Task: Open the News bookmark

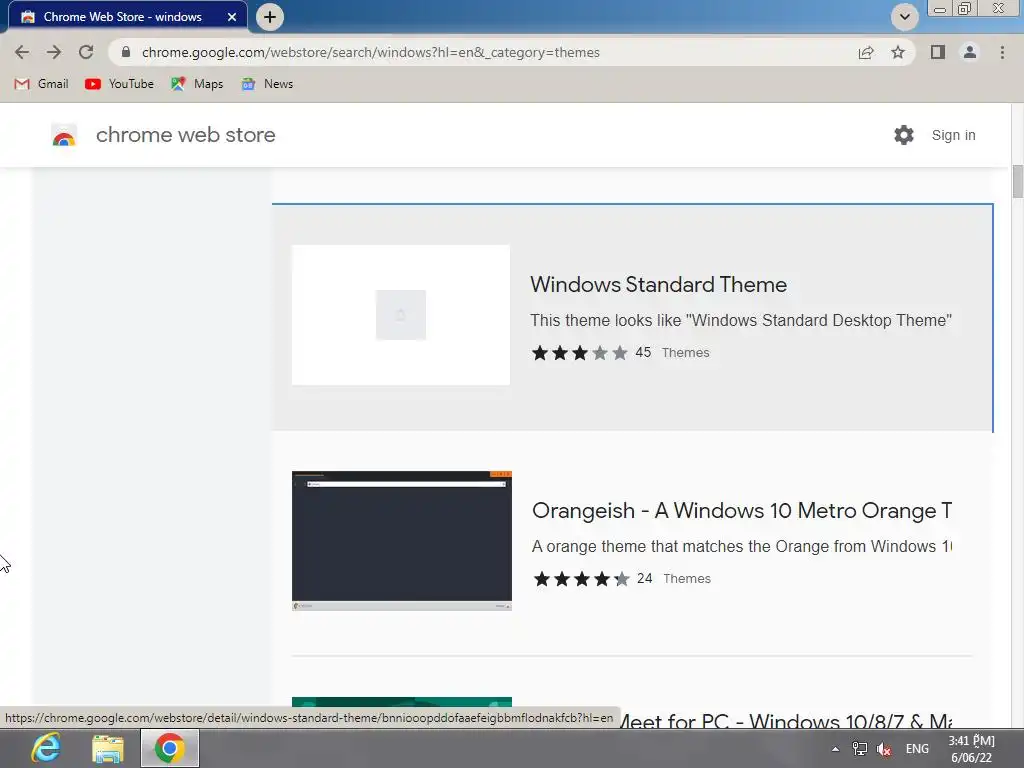Action: tap(267, 84)
